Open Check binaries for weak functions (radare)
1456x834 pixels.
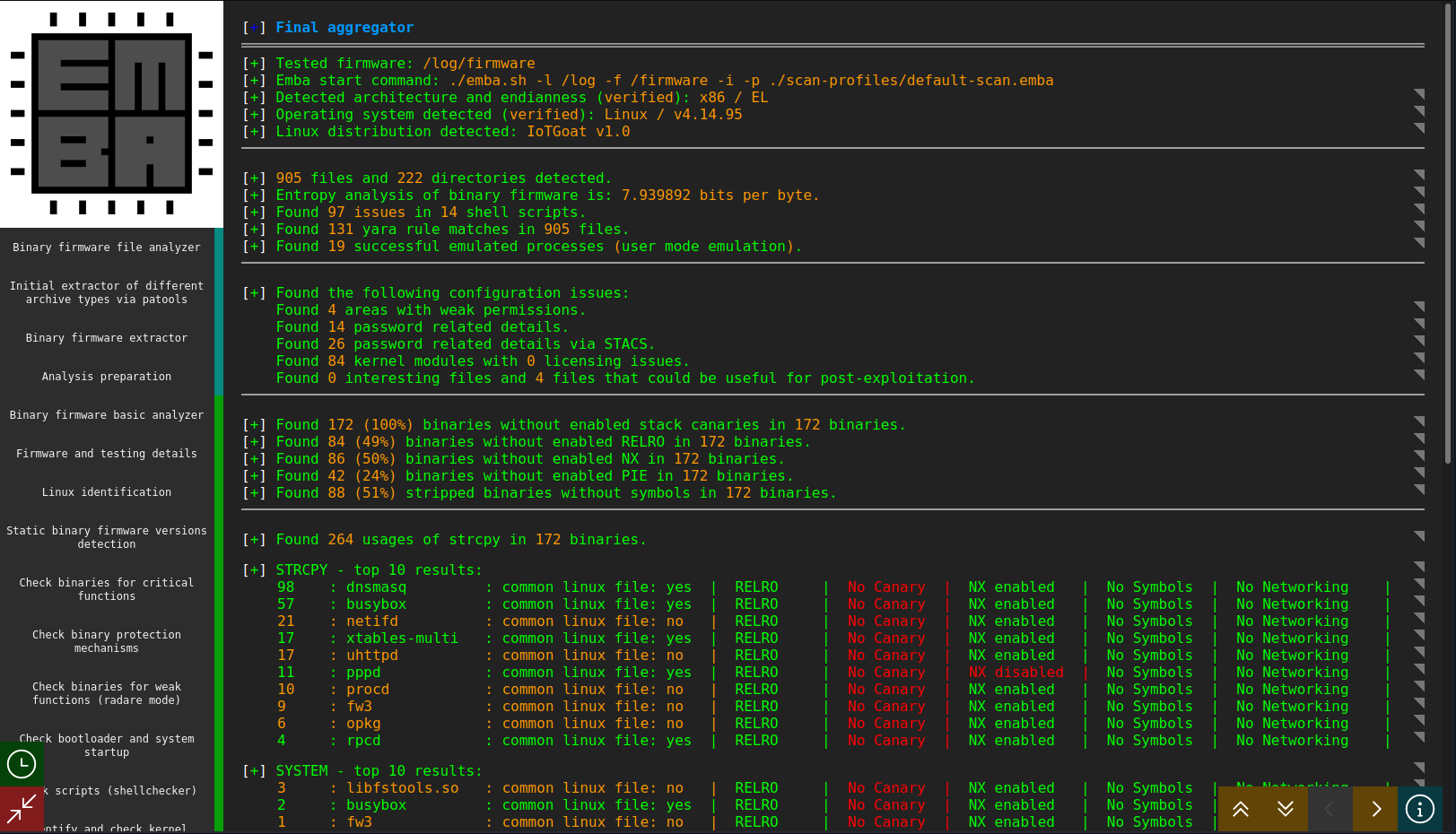pos(107,693)
